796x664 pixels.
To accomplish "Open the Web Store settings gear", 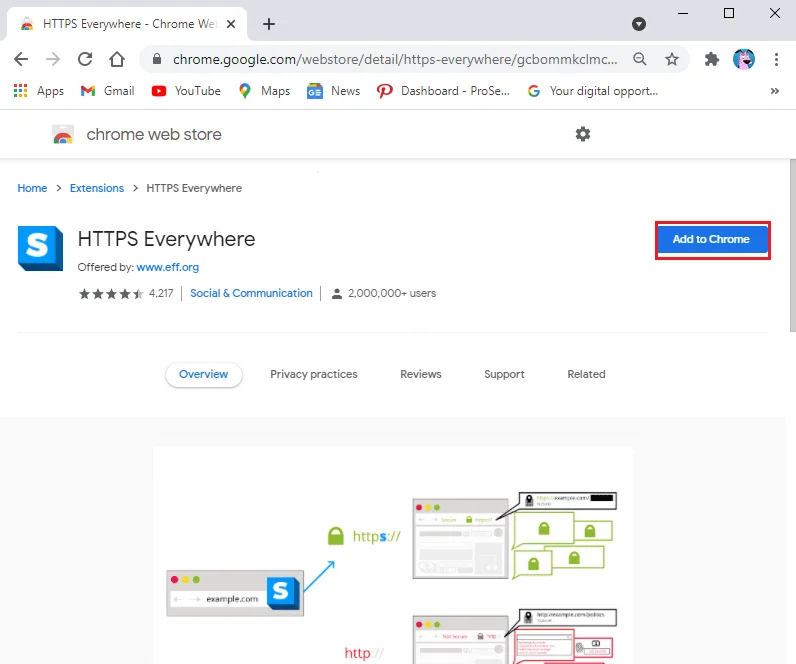I will 583,134.
